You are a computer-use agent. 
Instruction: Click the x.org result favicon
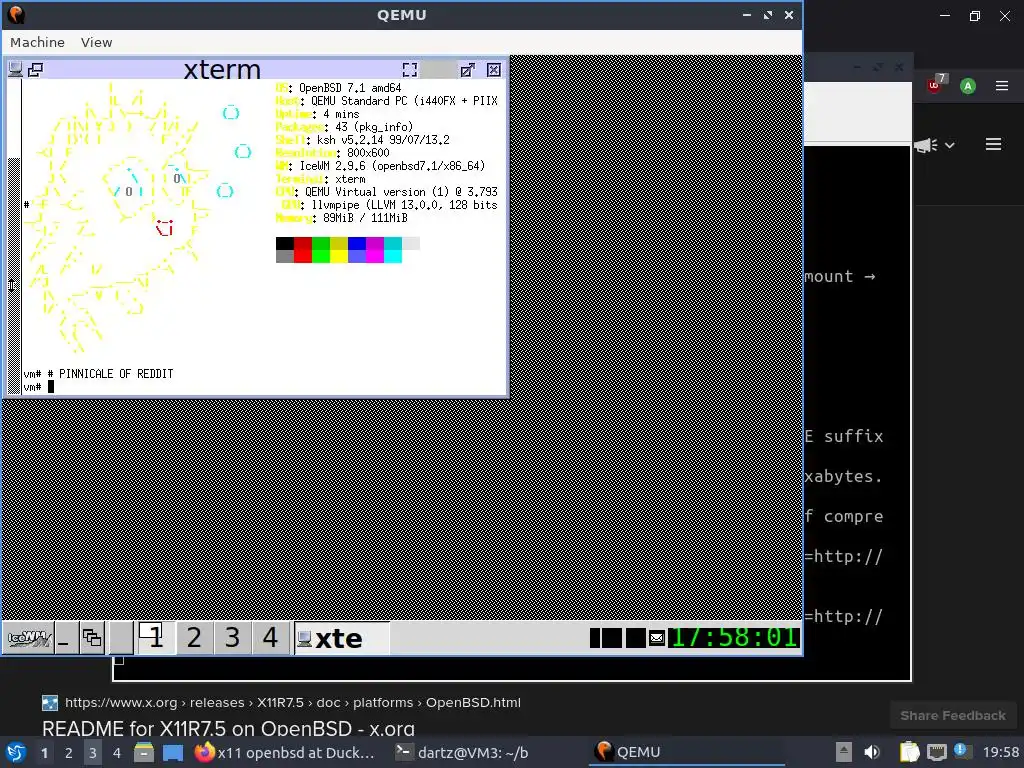pyautogui.click(x=50, y=703)
